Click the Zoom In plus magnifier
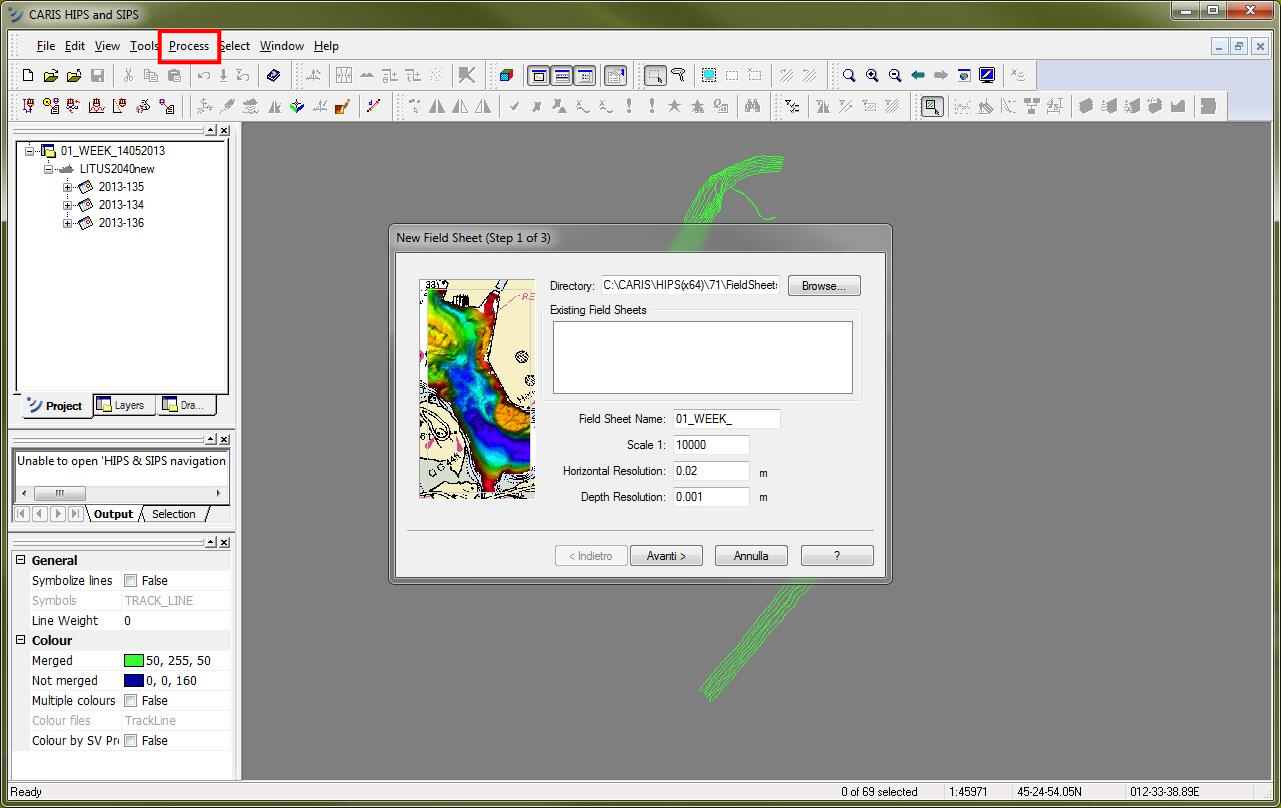Screen dimensions: 1281x808 click(x=872, y=75)
